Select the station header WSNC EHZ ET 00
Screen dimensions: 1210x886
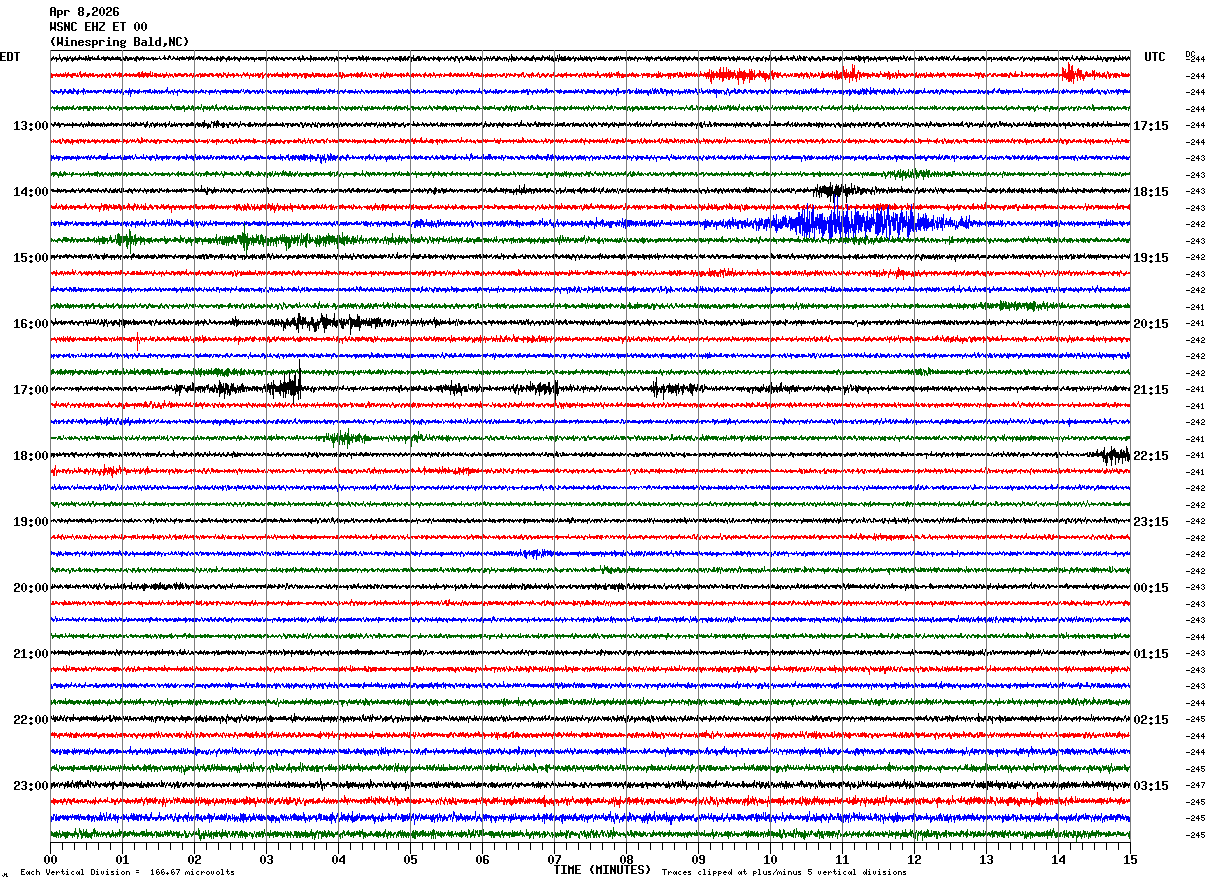pos(98,27)
